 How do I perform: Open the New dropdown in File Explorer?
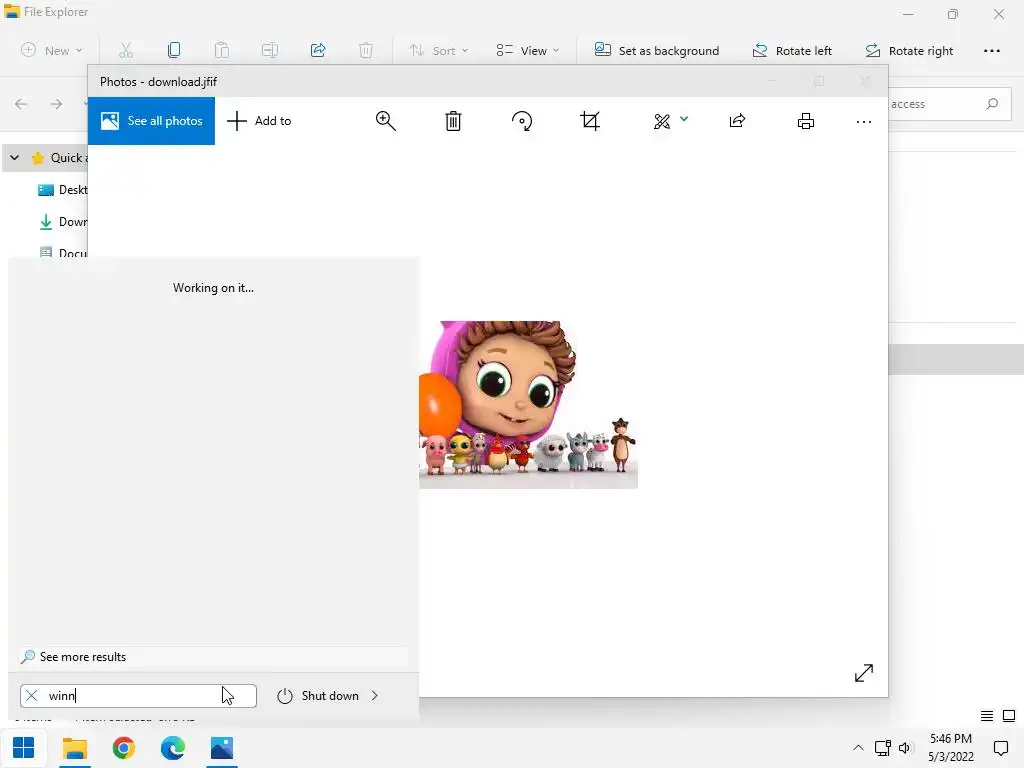[52, 50]
